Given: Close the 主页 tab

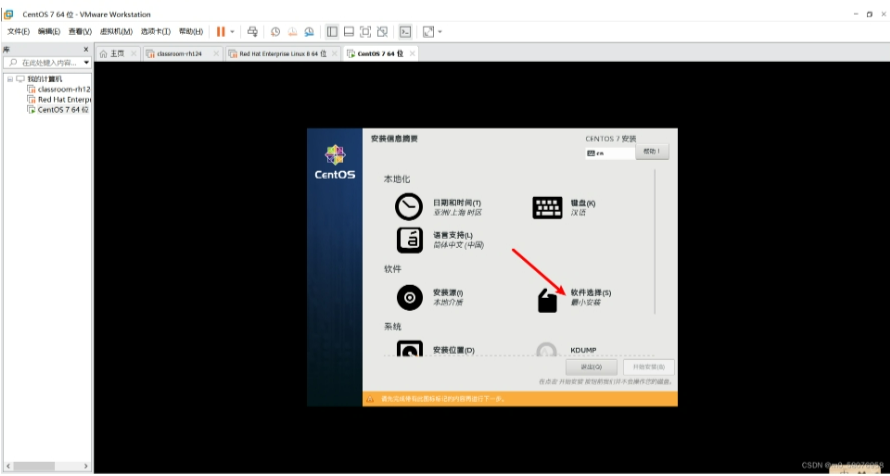Looking at the screenshot, I should [133, 54].
